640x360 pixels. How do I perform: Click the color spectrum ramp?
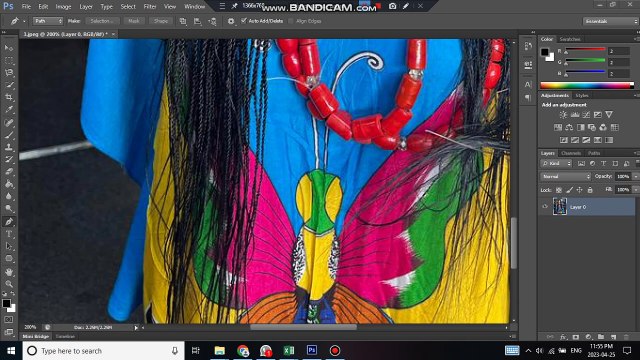point(587,85)
